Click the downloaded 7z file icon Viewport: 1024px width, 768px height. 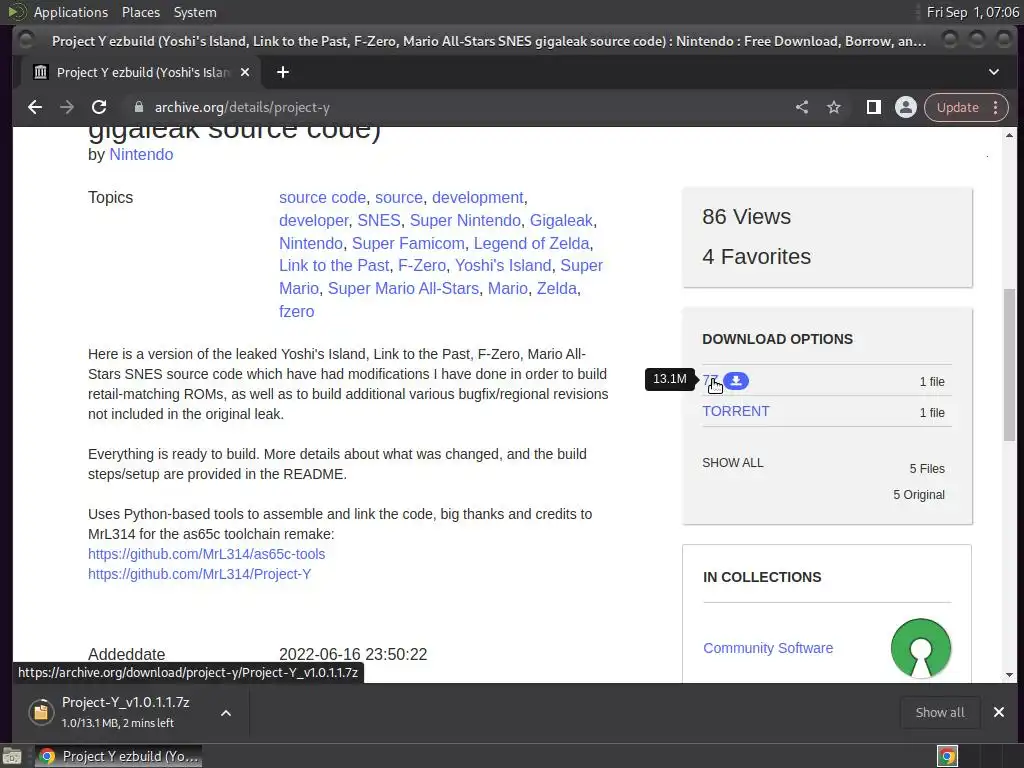41,712
